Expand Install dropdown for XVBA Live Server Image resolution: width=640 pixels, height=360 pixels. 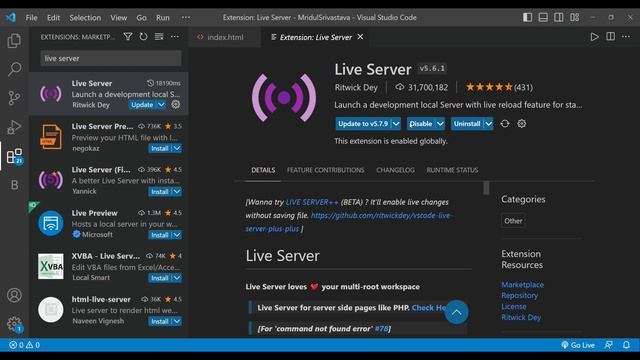click(177, 278)
